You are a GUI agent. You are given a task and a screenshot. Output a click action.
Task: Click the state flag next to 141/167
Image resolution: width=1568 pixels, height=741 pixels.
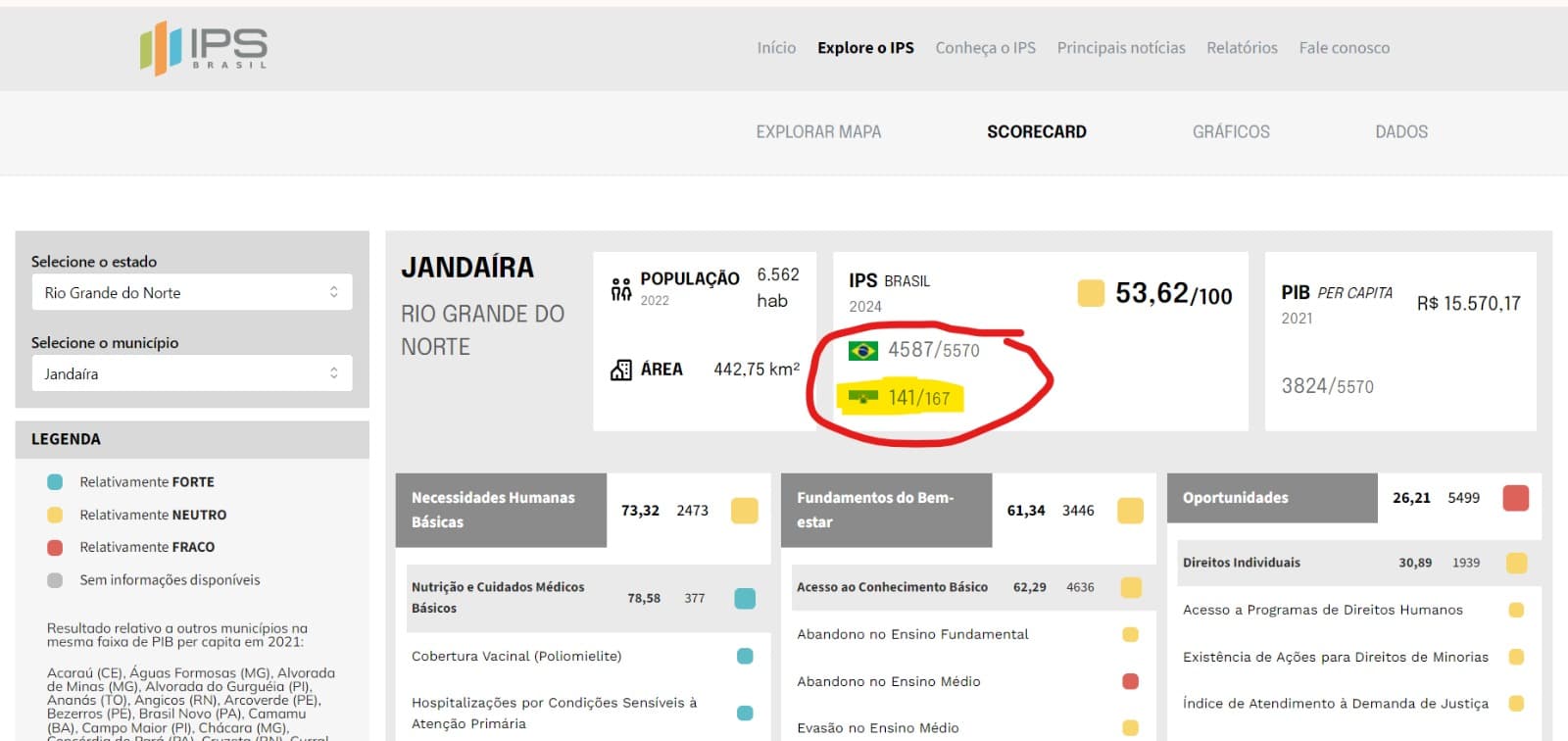pyautogui.click(x=863, y=397)
